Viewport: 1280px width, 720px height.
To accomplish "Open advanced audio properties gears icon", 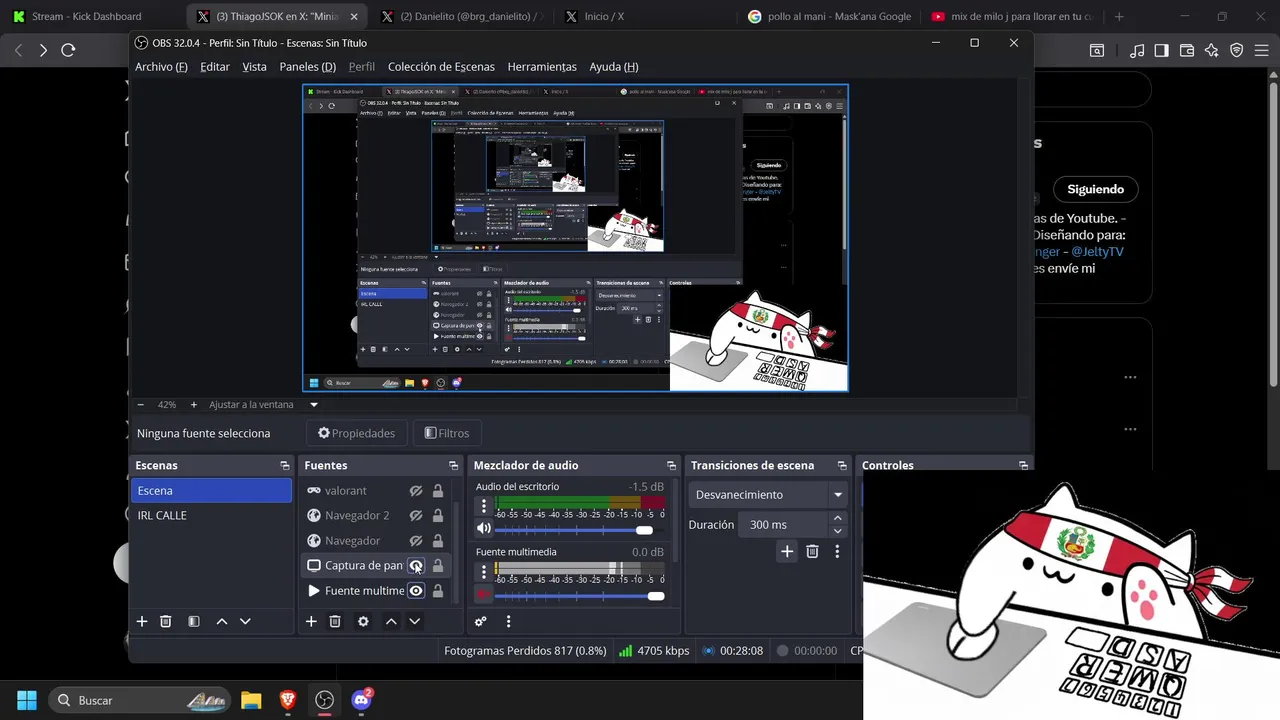I will tap(481, 621).
